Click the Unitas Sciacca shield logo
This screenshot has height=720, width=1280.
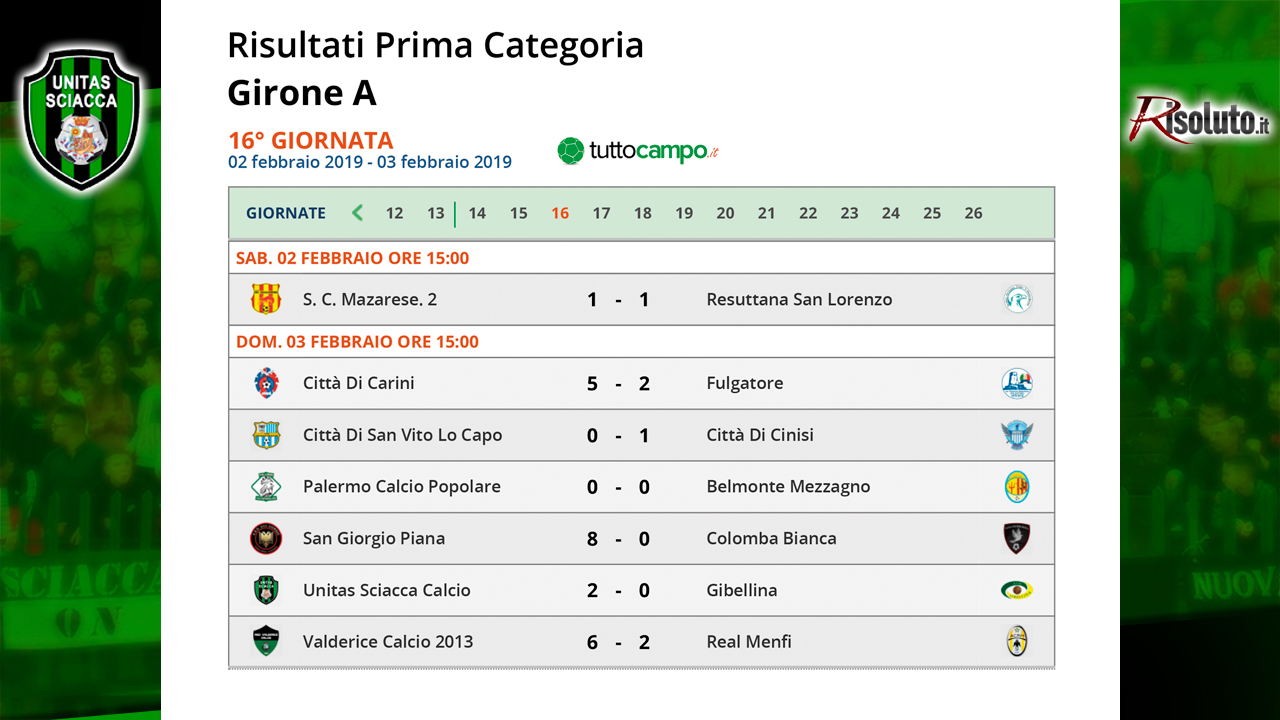pos(83,119)
